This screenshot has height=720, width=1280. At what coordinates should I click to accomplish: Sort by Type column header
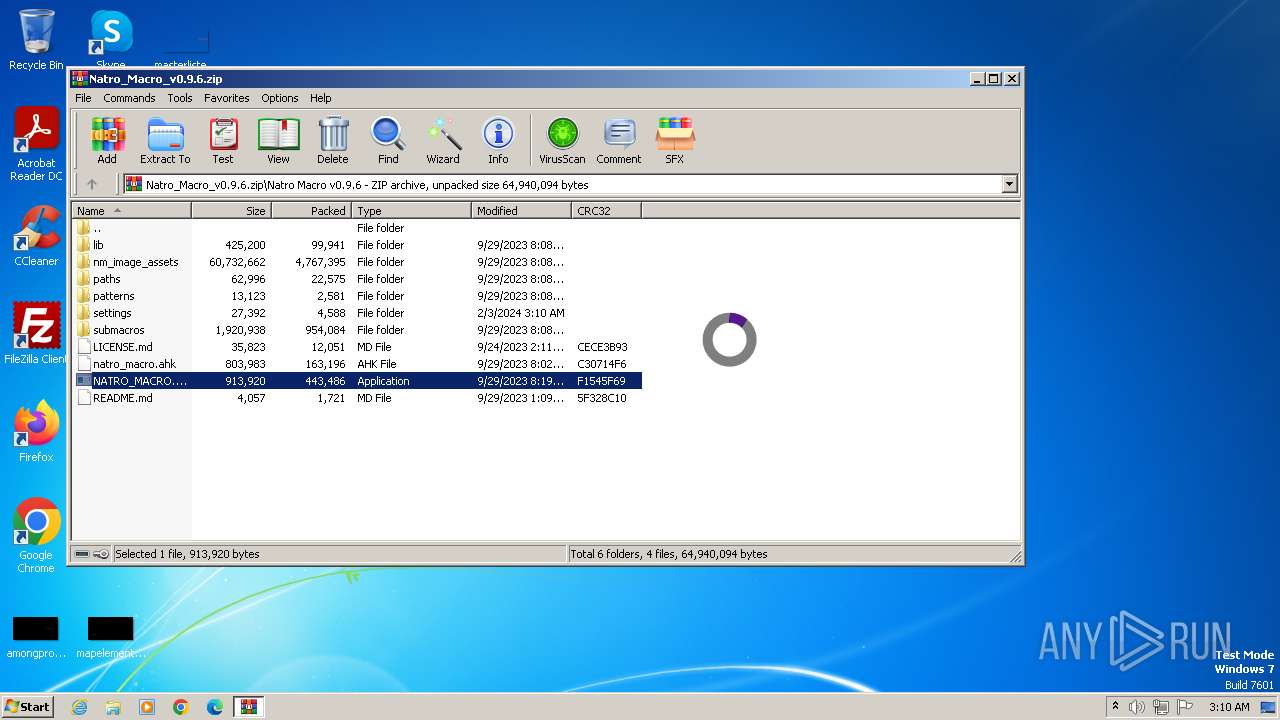click(x=411, y=211)
